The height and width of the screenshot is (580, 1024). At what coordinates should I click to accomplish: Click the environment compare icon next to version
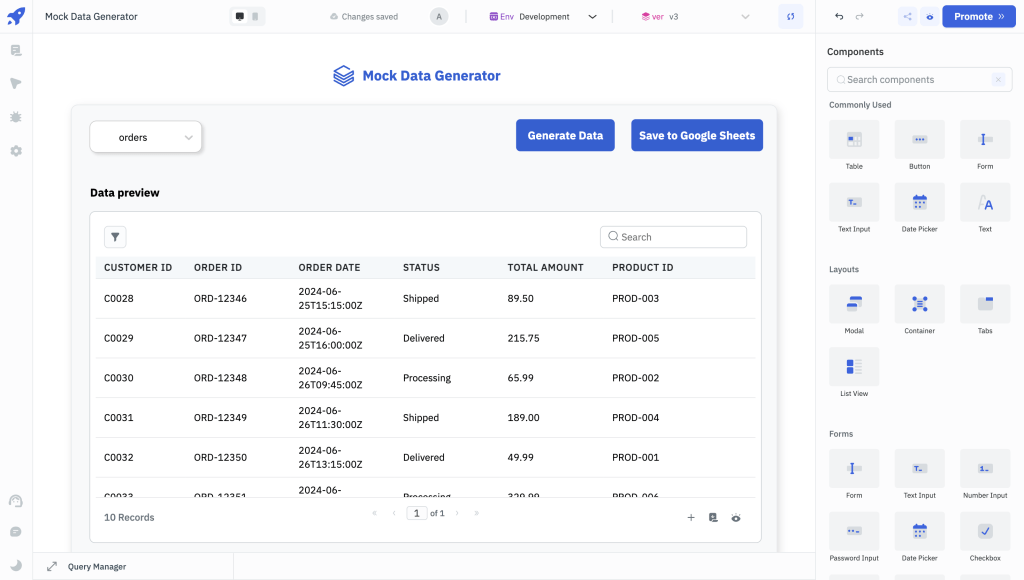(x=789, y=16)
